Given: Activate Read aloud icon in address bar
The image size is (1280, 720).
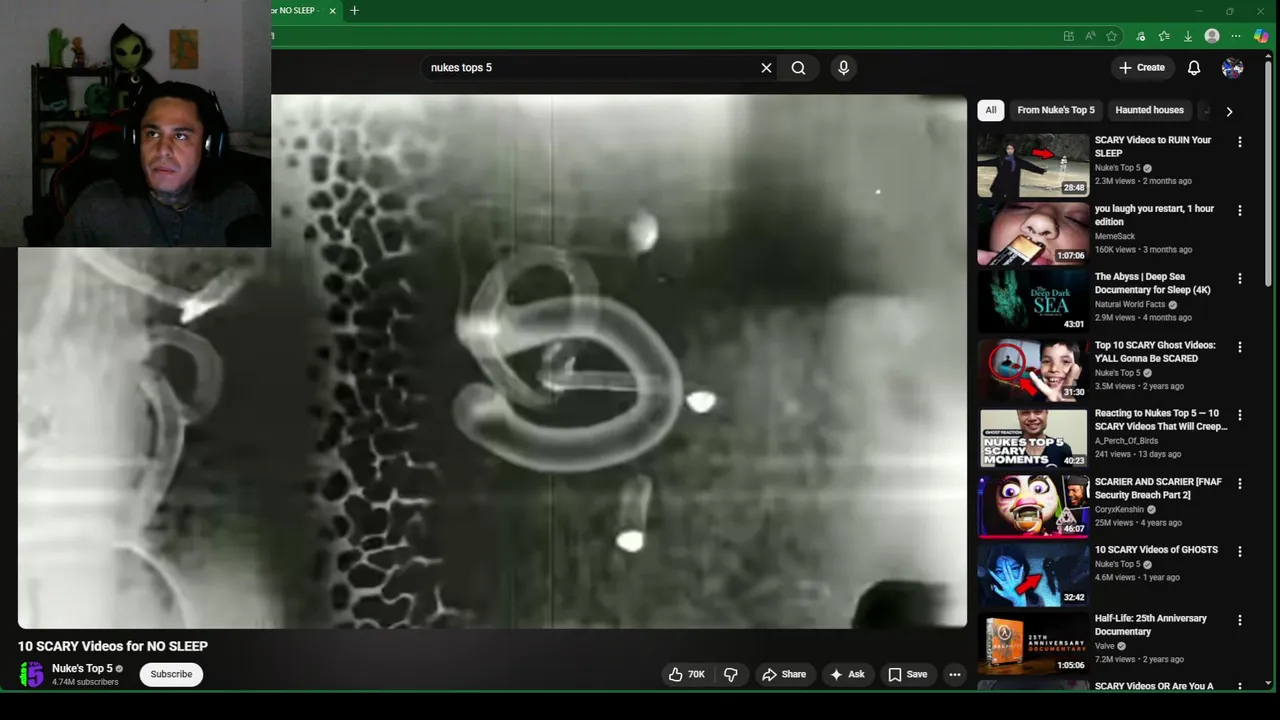Looking at the screenshot, I should [x=1090, y=36].
